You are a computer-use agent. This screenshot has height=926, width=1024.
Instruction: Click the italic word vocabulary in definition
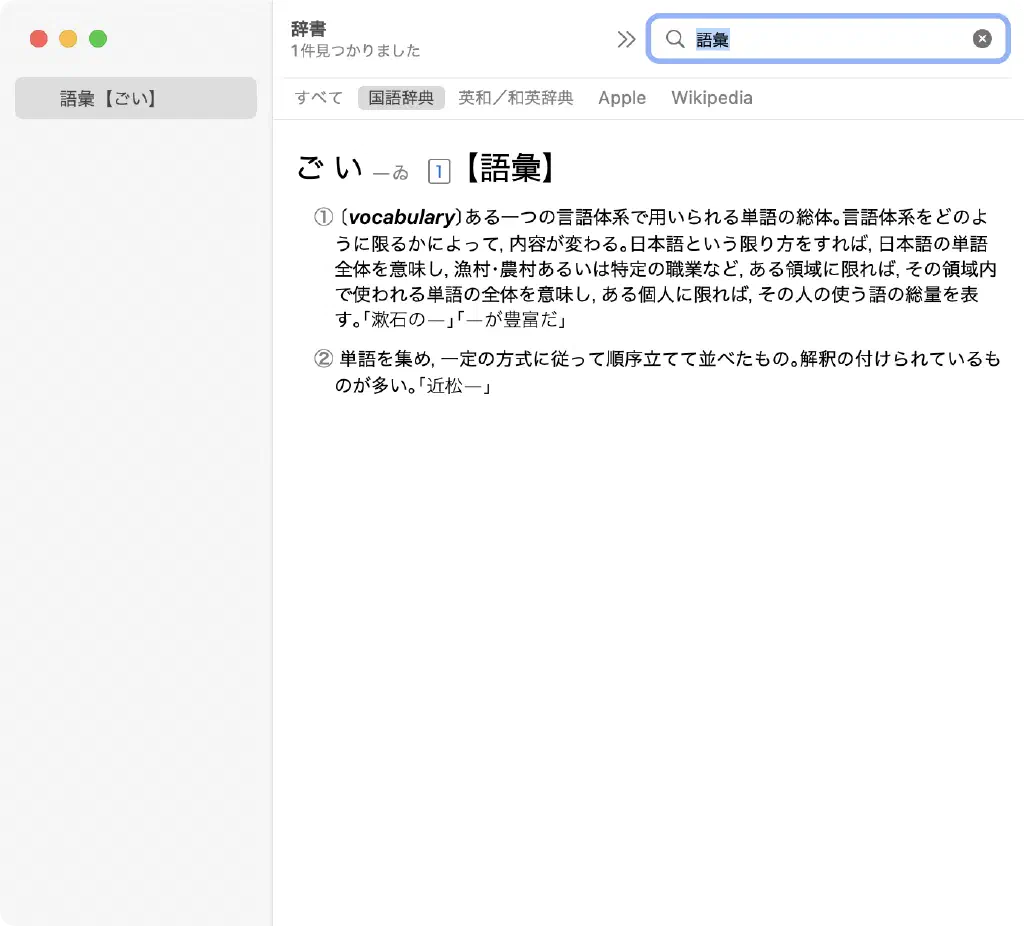point(402,217)
